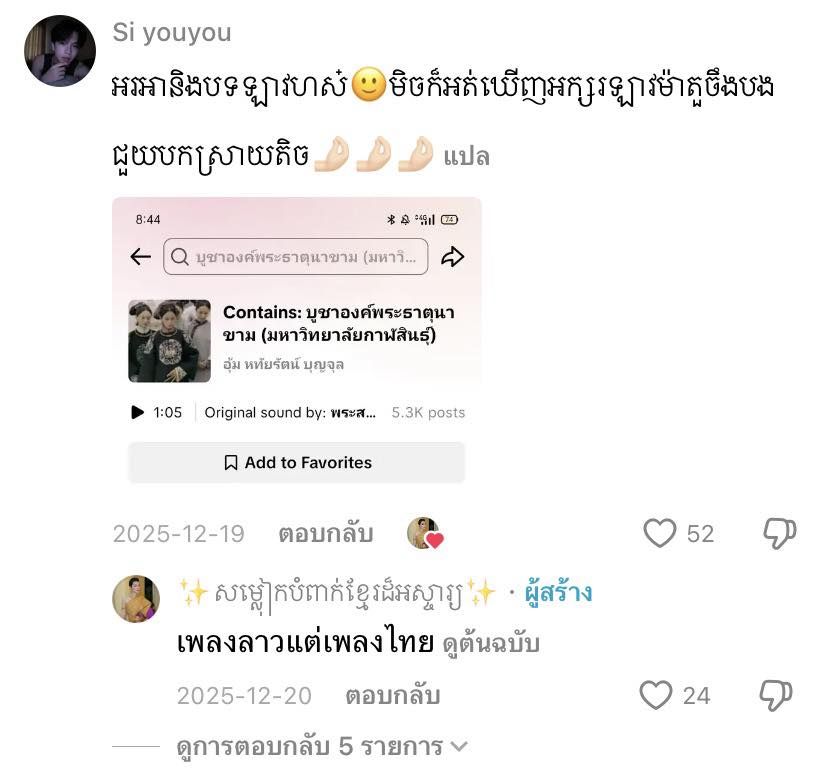This screenshot has height=784, width=828.
Task: Like the creator's reply showing 24
Action: pos(656,695)
